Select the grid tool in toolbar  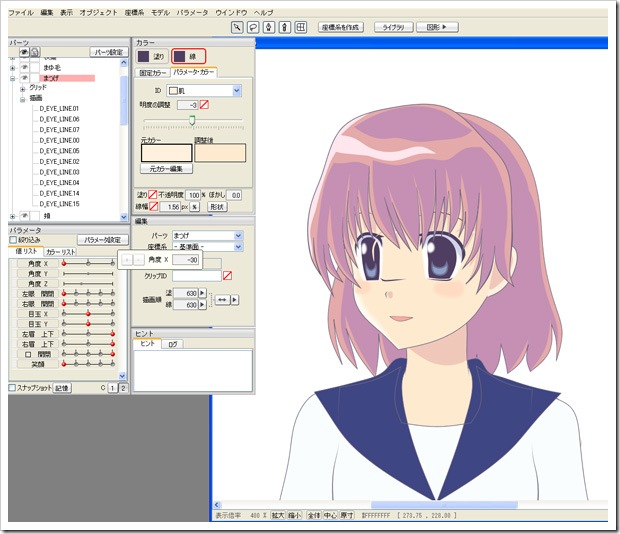tap(301, 27)
